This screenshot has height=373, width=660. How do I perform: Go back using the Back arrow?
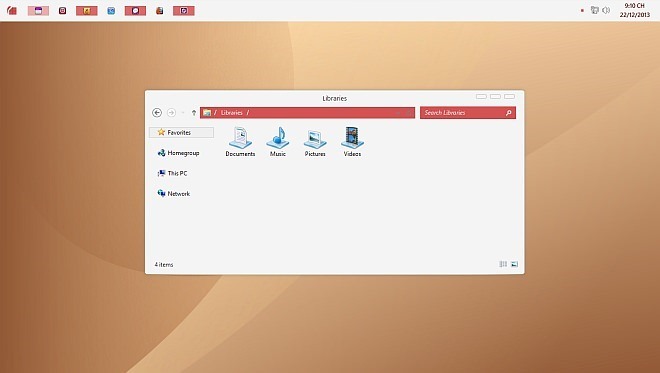click(x=157, y=112)
